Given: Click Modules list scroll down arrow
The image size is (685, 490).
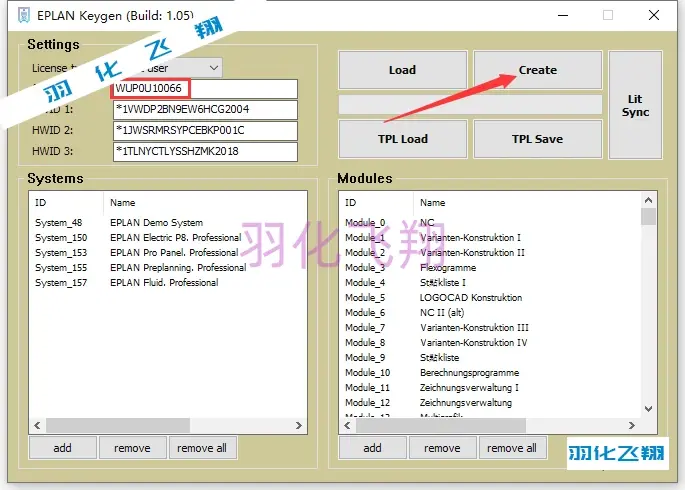Looking at the screenshot, I should pyautogui.click(x=649, y=409).
